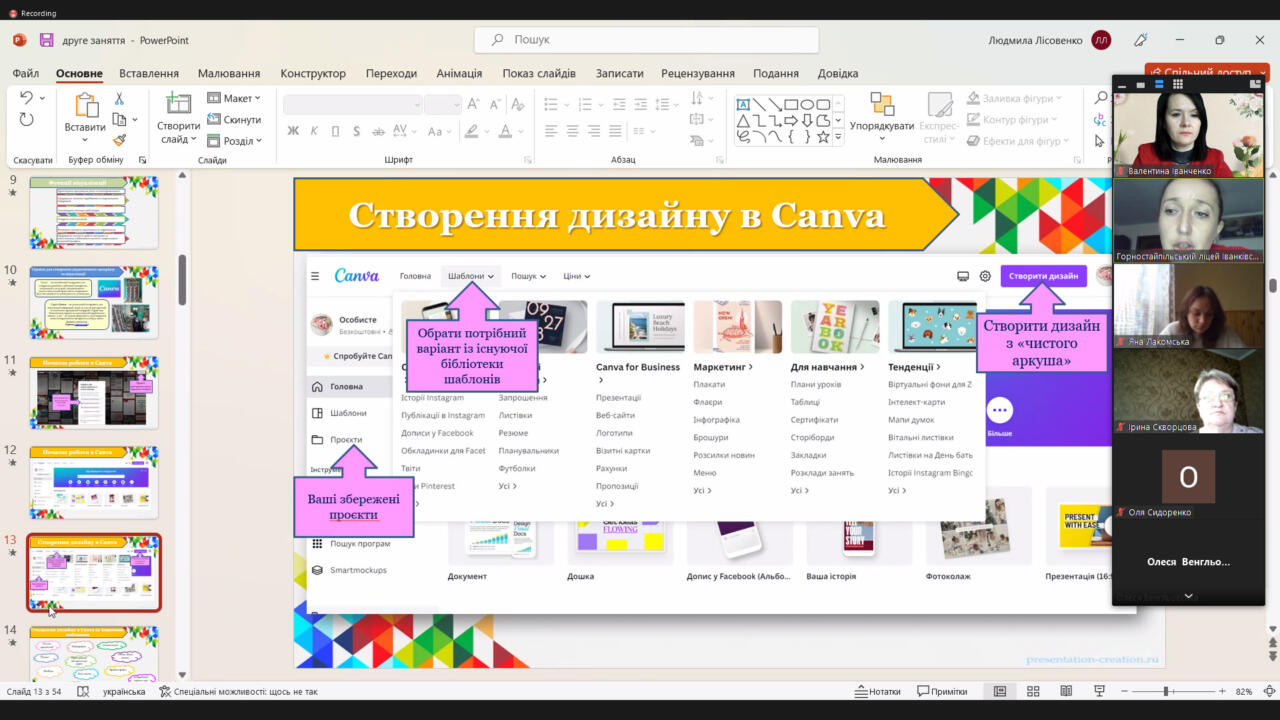Select slide 11 thumbnail

click(93, 392)
